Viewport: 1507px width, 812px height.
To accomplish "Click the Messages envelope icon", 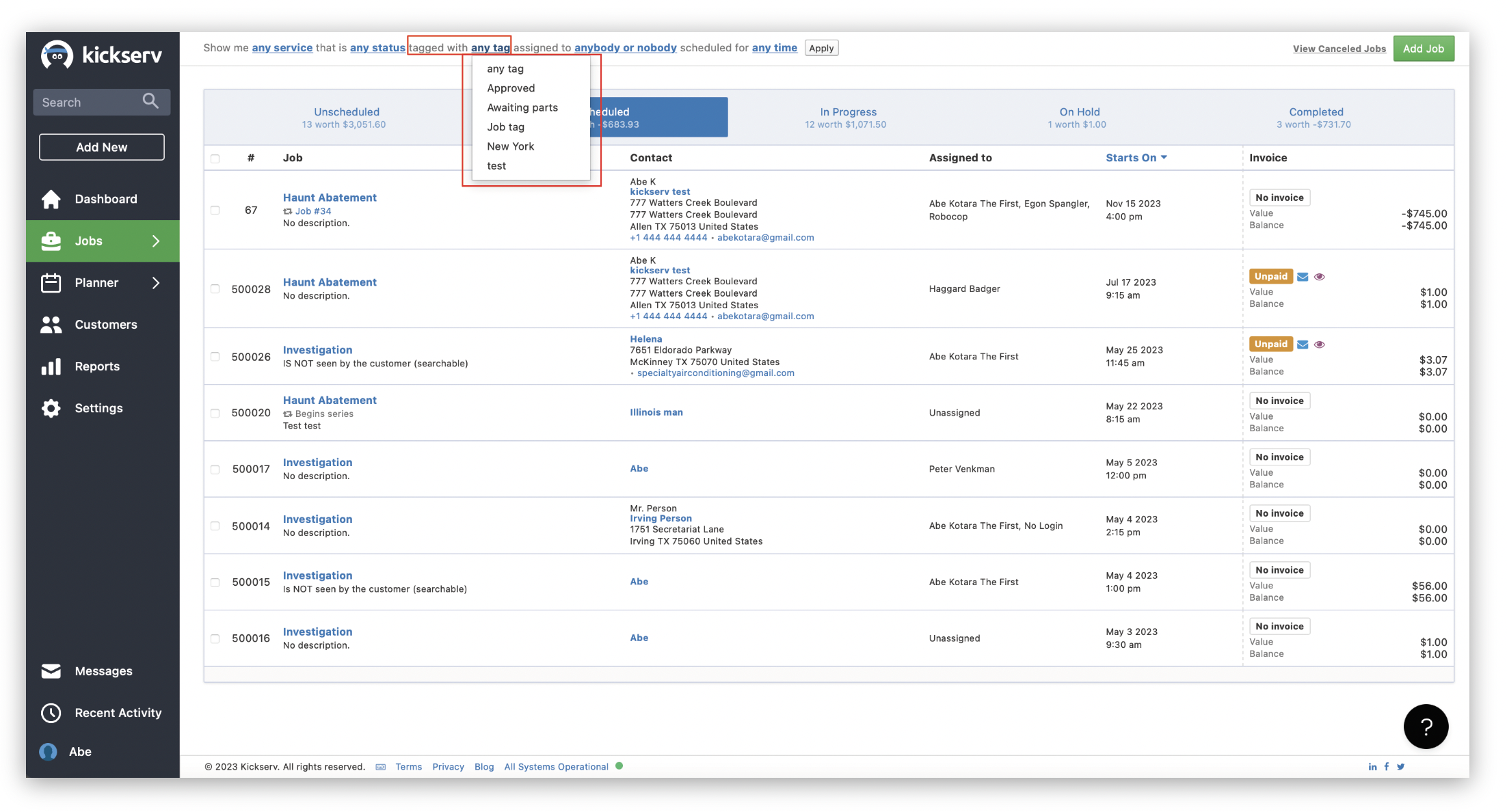I will coord(51,671).
